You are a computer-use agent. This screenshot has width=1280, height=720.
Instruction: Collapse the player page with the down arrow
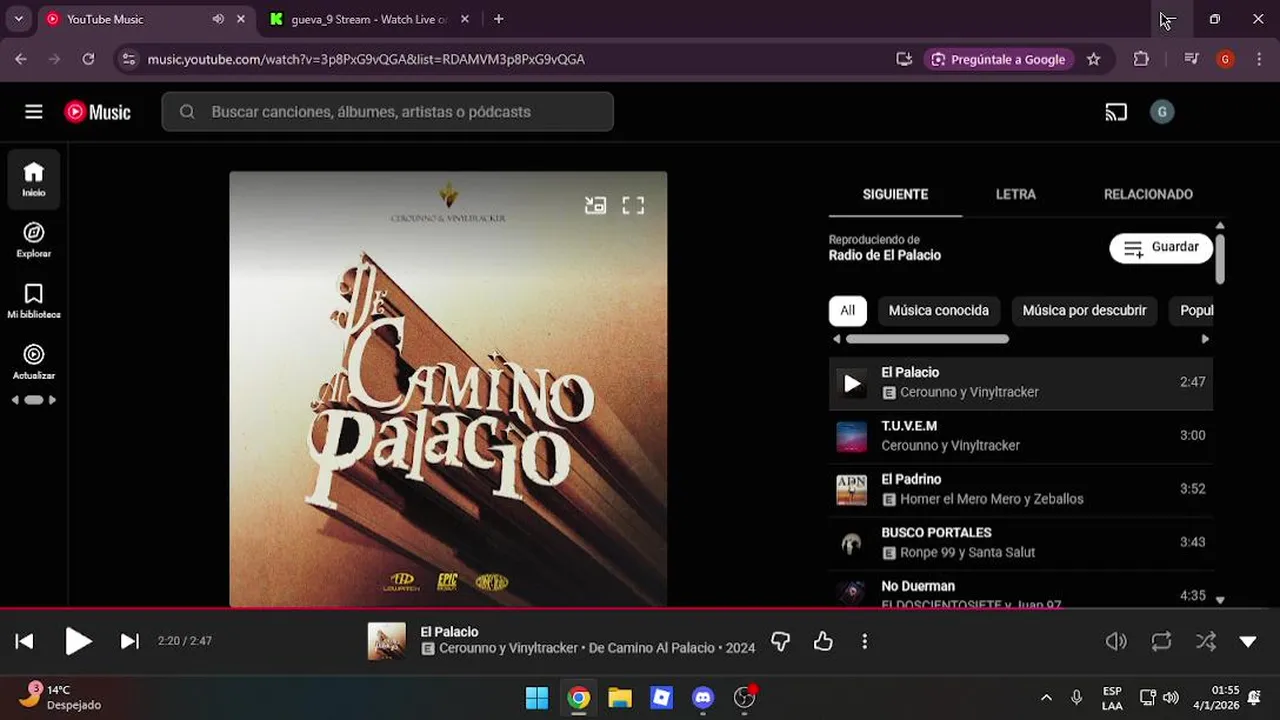click(1248, 641)
